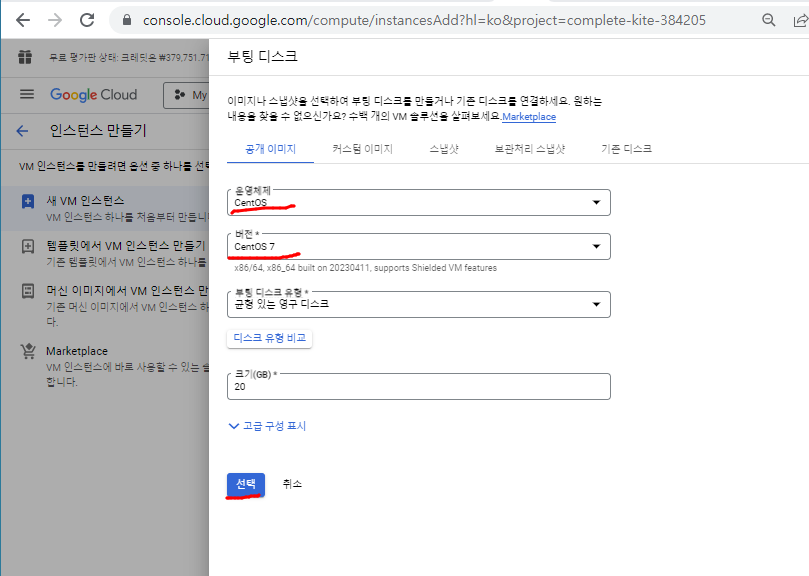Select 새 VM 인스턴스 option
Screen dimensions: 809x576
pos(105,208)
